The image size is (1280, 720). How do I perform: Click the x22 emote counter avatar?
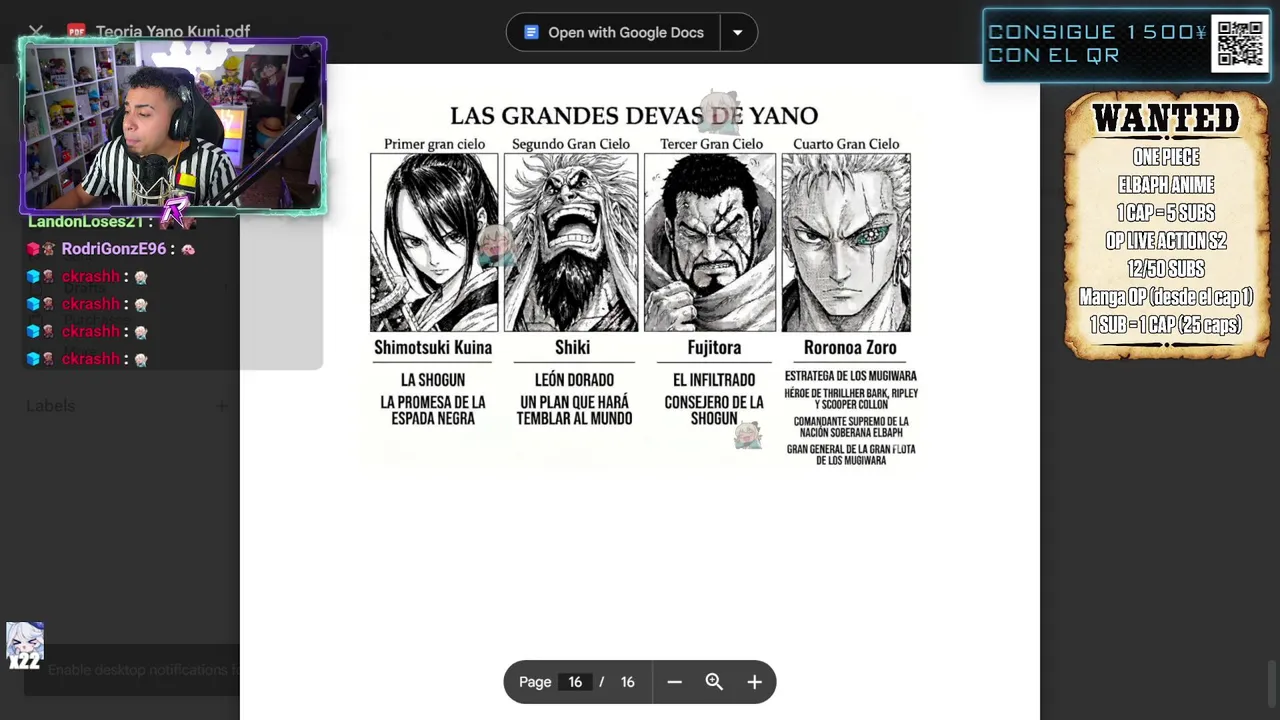point(25,645)
